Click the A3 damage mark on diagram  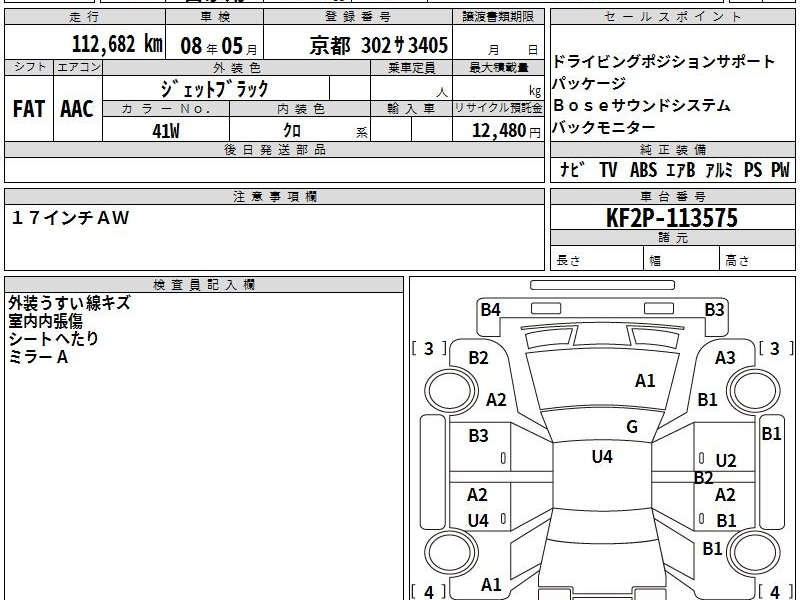(725, 358)
